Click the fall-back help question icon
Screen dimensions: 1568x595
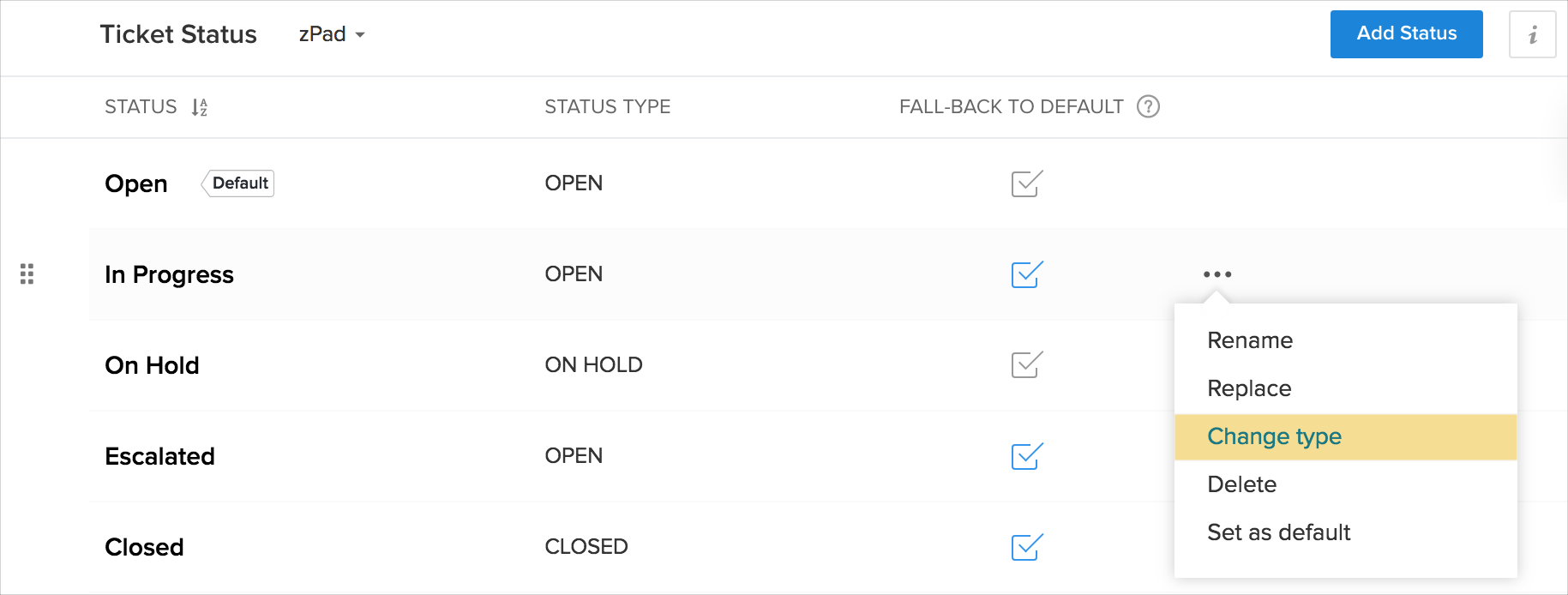(x=1148, y=106)
